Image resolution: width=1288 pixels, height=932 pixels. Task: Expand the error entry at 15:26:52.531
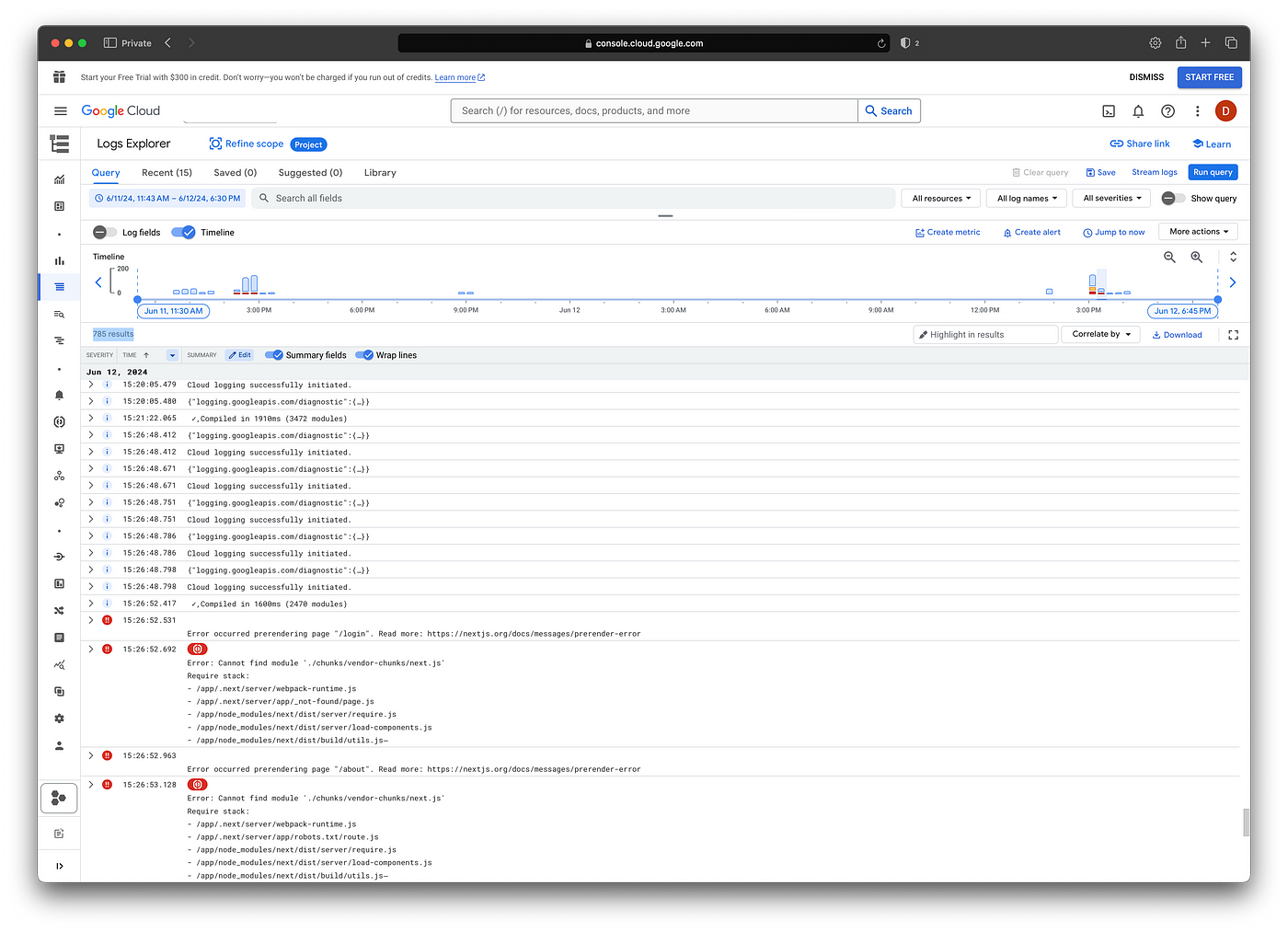click(x=91, y=620)
